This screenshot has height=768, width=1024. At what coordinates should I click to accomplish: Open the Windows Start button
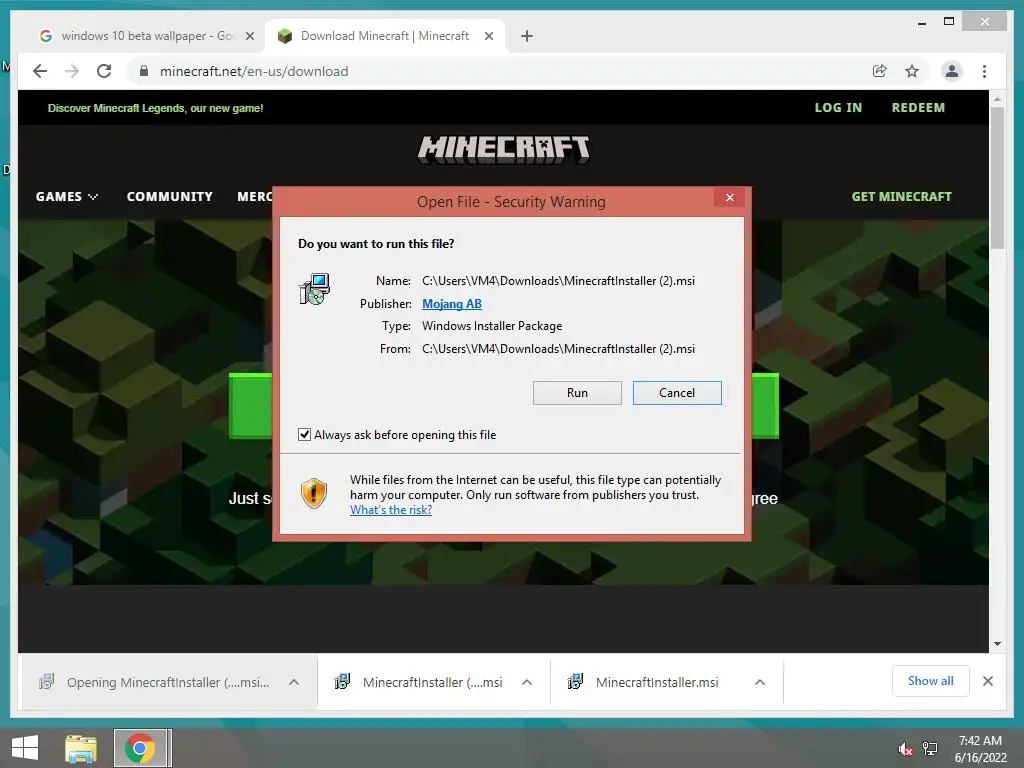tap(25, 748)
